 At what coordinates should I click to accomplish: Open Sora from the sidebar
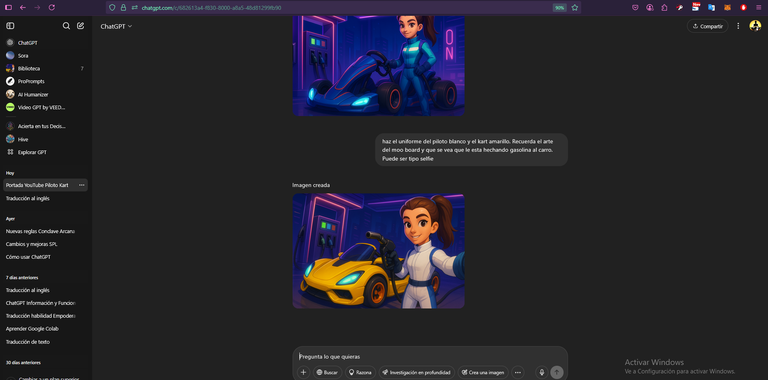[x=45, y=56]
